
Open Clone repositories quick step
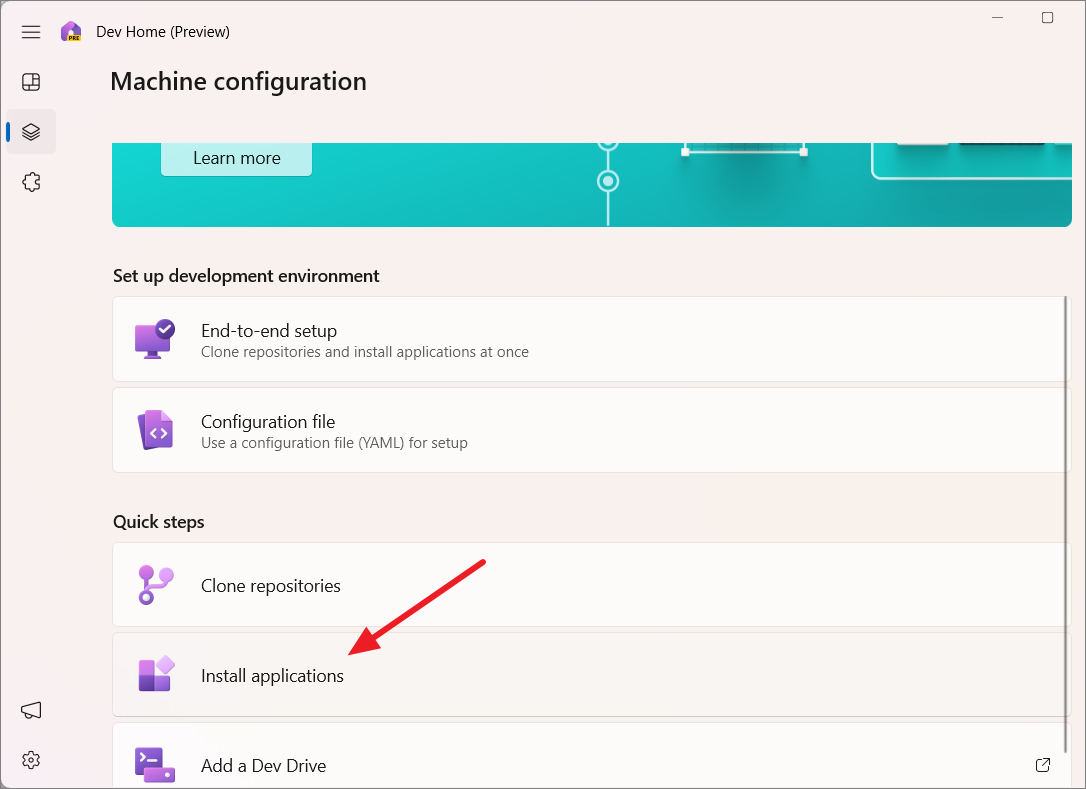(x=591, y=585)
